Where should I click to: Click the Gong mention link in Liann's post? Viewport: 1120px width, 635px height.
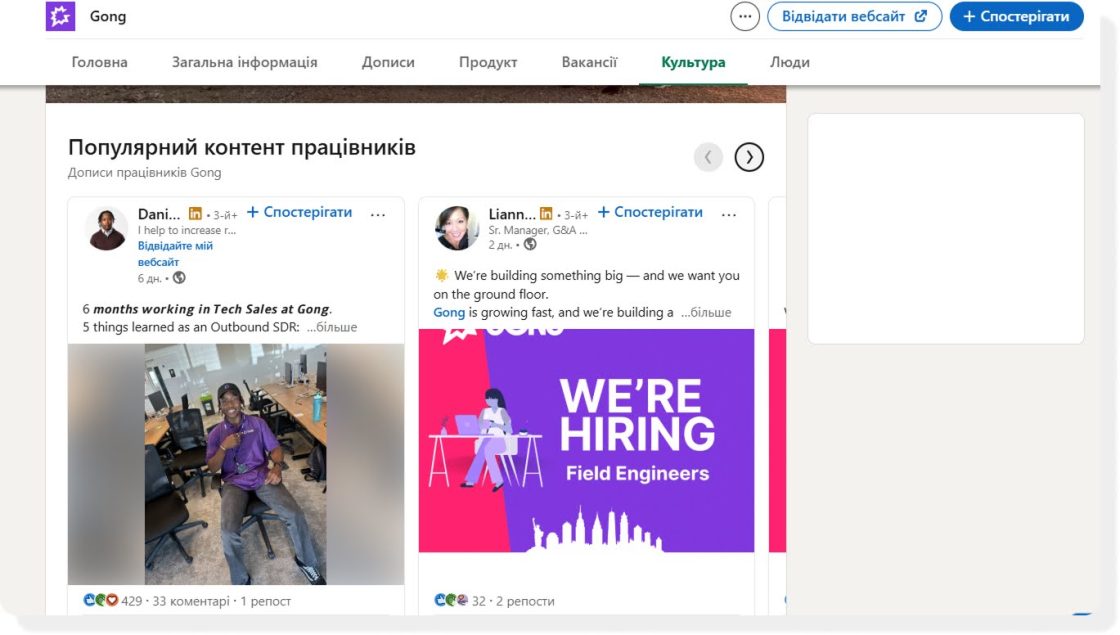(x=449, y=312)
